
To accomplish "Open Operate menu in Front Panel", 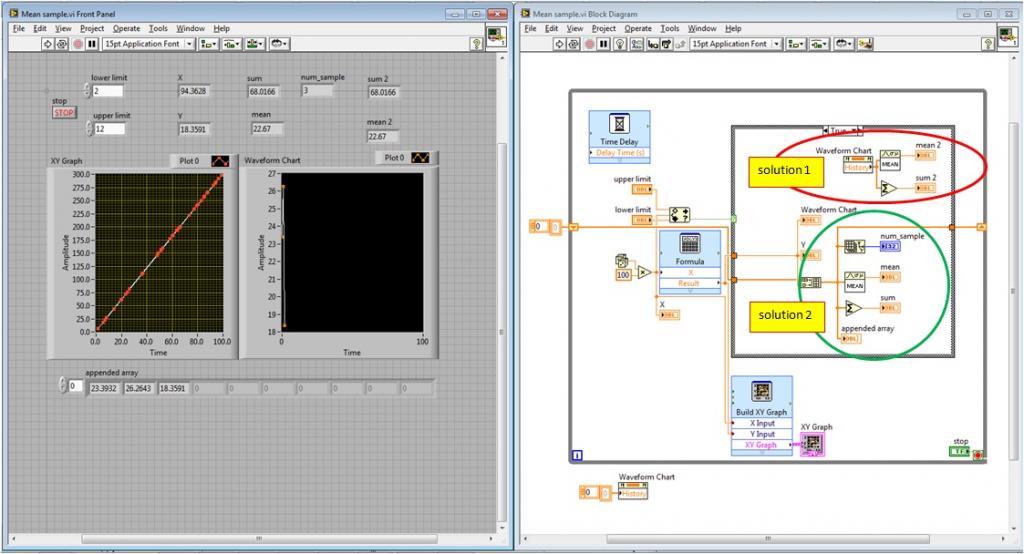I will 126,29.
